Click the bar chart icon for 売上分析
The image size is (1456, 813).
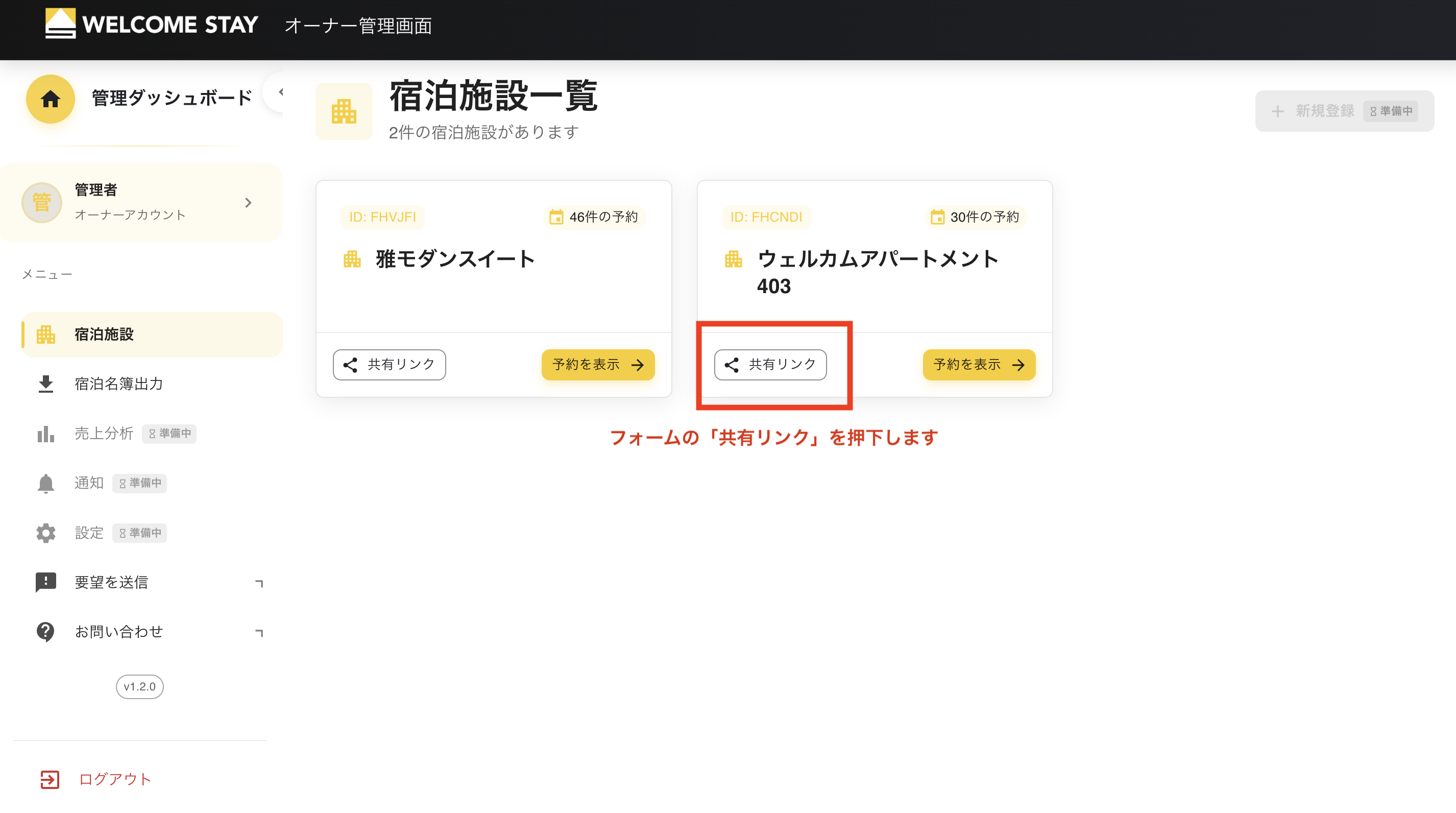coord(46,434)
